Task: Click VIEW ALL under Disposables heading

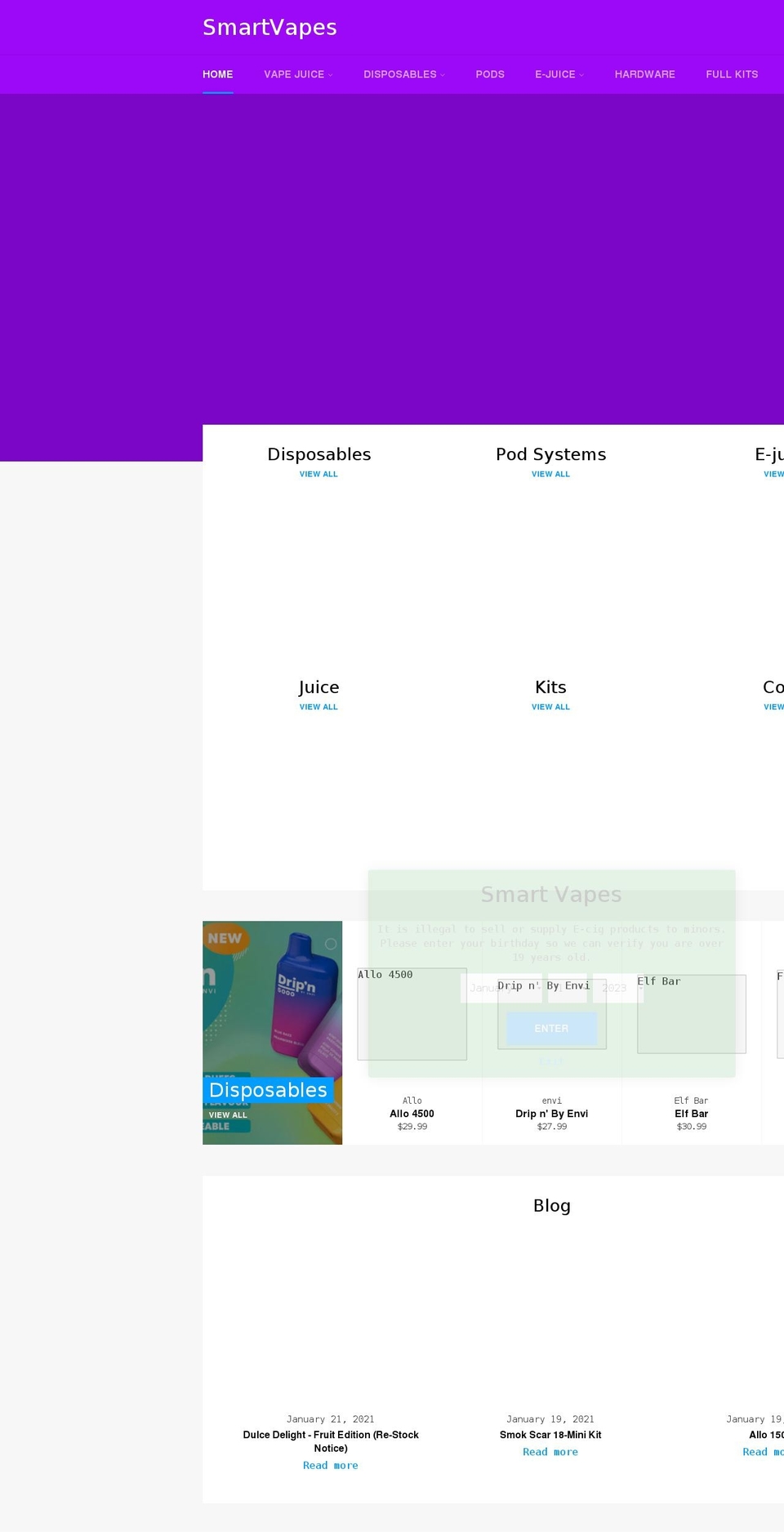Action: point(318,474)
